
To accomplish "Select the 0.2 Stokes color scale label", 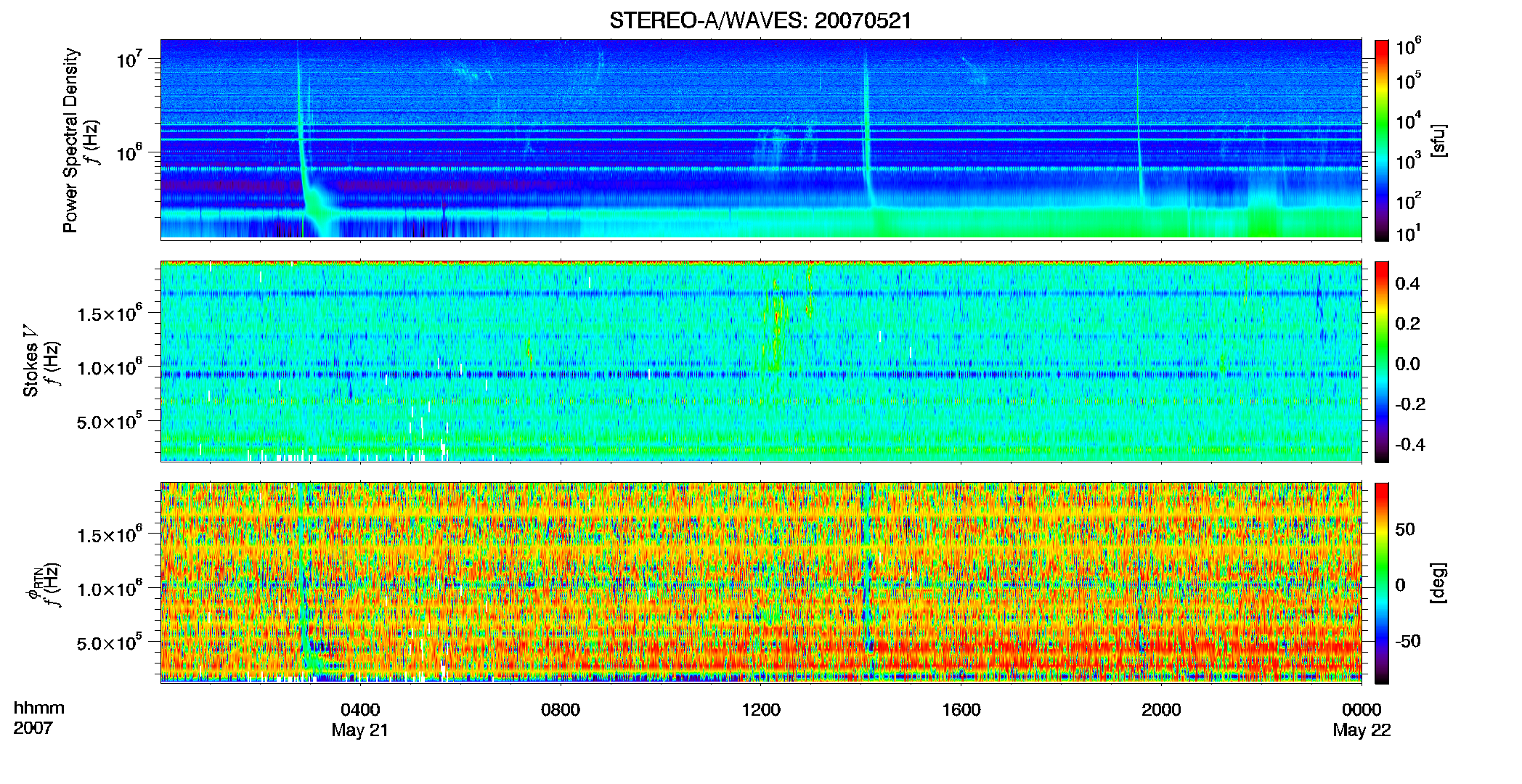I will pos(1407,323).
